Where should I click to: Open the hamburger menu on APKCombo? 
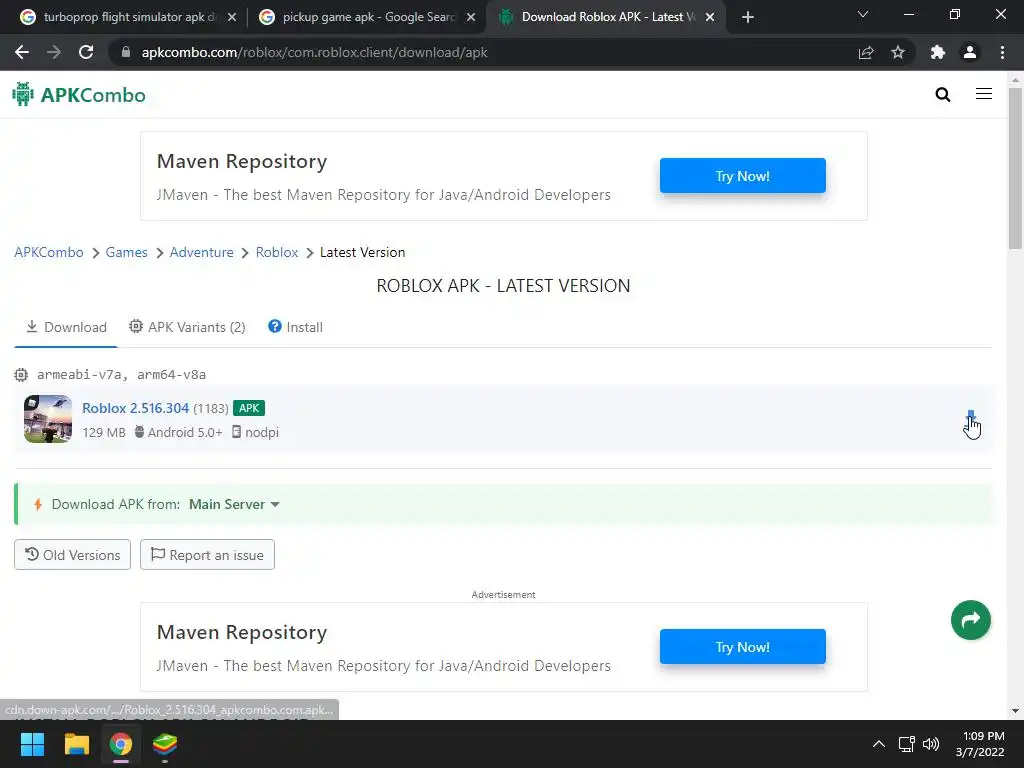click(x=984, y=94)
